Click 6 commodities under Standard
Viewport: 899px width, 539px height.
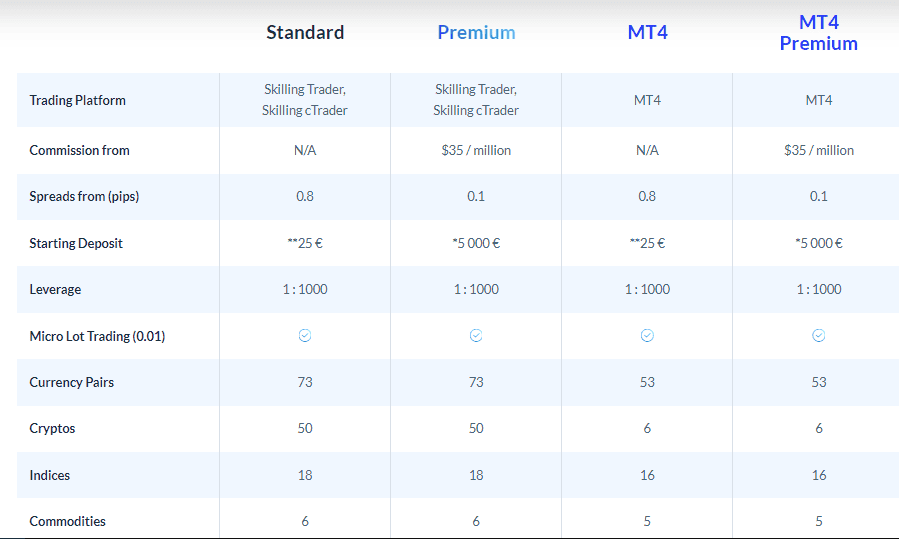pyautogui.click(x=305, y=521)
